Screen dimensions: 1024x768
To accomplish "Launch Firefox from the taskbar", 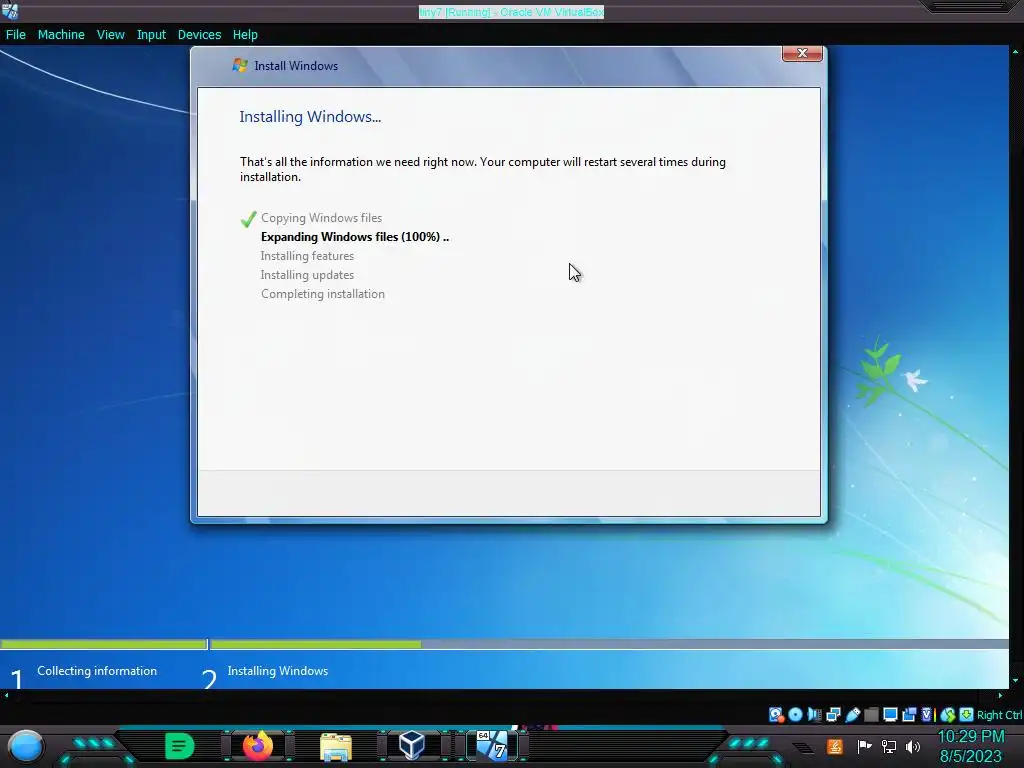I will click(257, 746).
